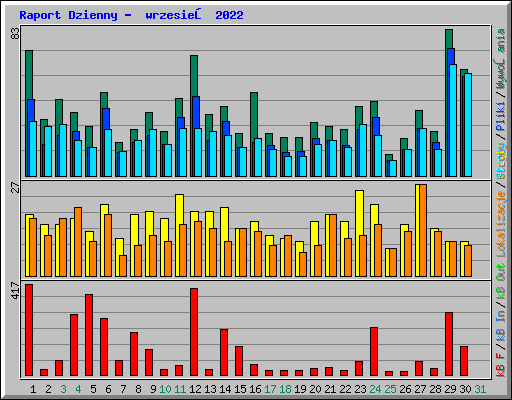Image resolution: width=512 pixels, height=400 pixels.
Task: Click the red kB bar for day 14
Action: click(x=224, y=353)
